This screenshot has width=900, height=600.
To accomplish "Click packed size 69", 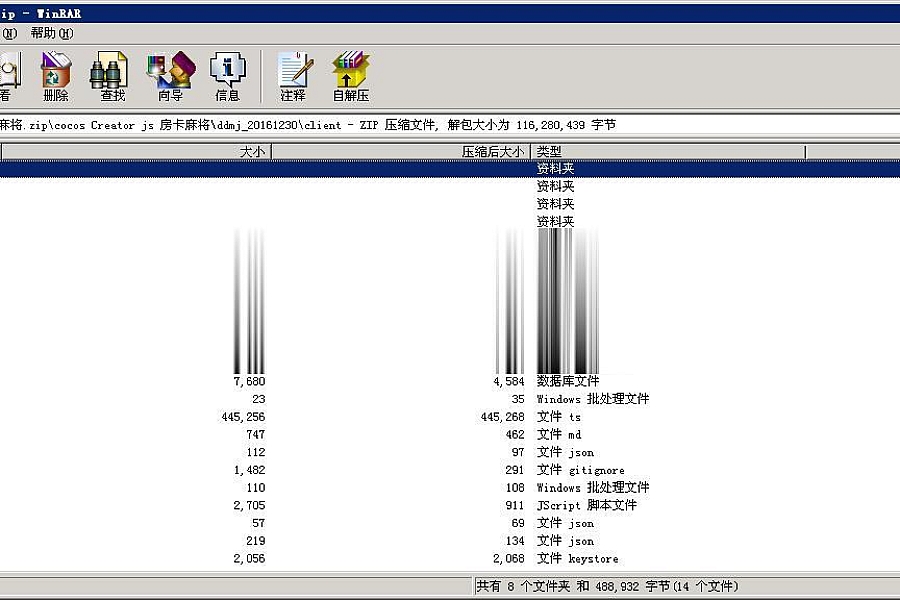I will pyautogui.click(x=518, y=524).
